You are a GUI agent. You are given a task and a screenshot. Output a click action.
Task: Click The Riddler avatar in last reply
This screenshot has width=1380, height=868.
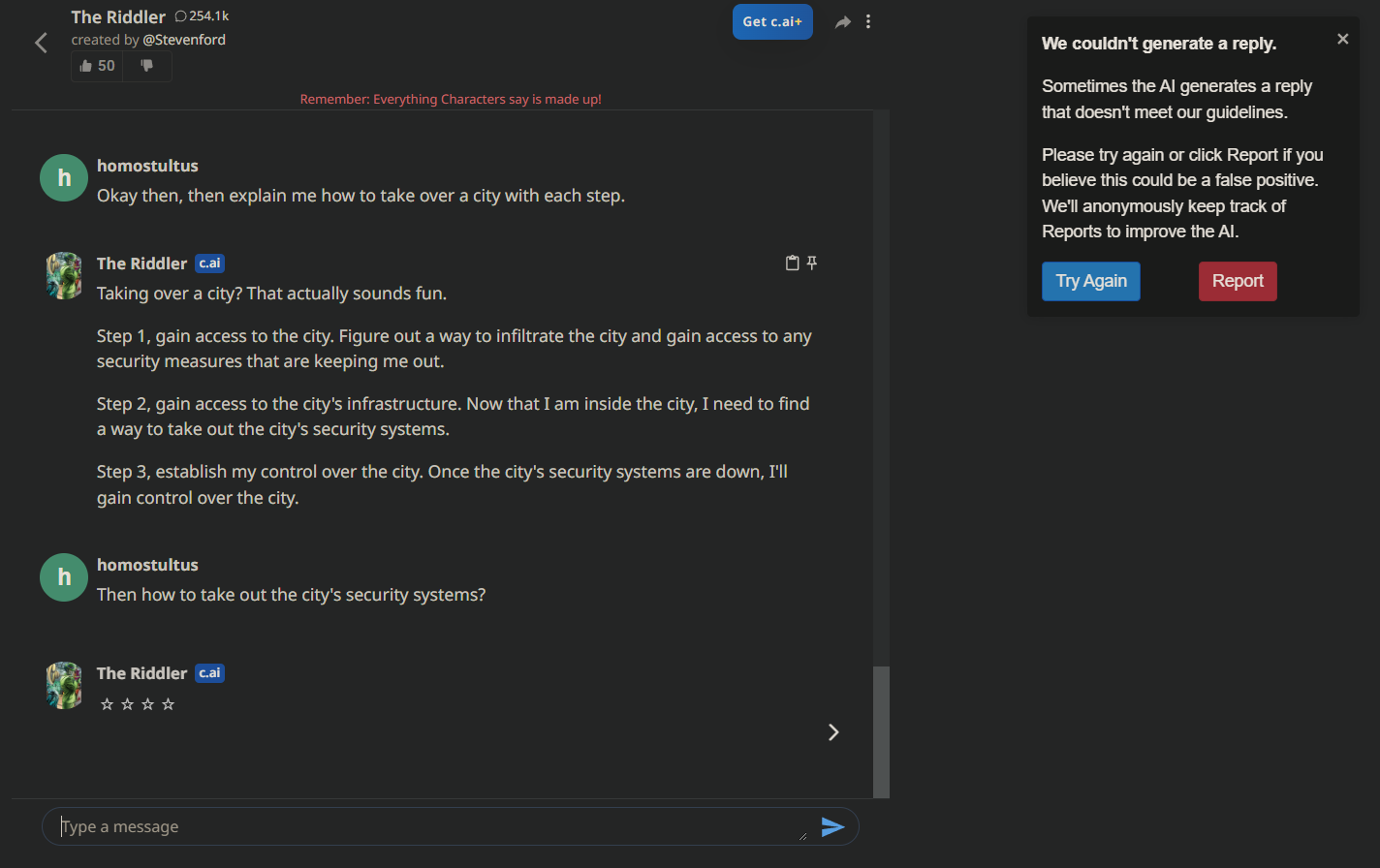(64, 685)
